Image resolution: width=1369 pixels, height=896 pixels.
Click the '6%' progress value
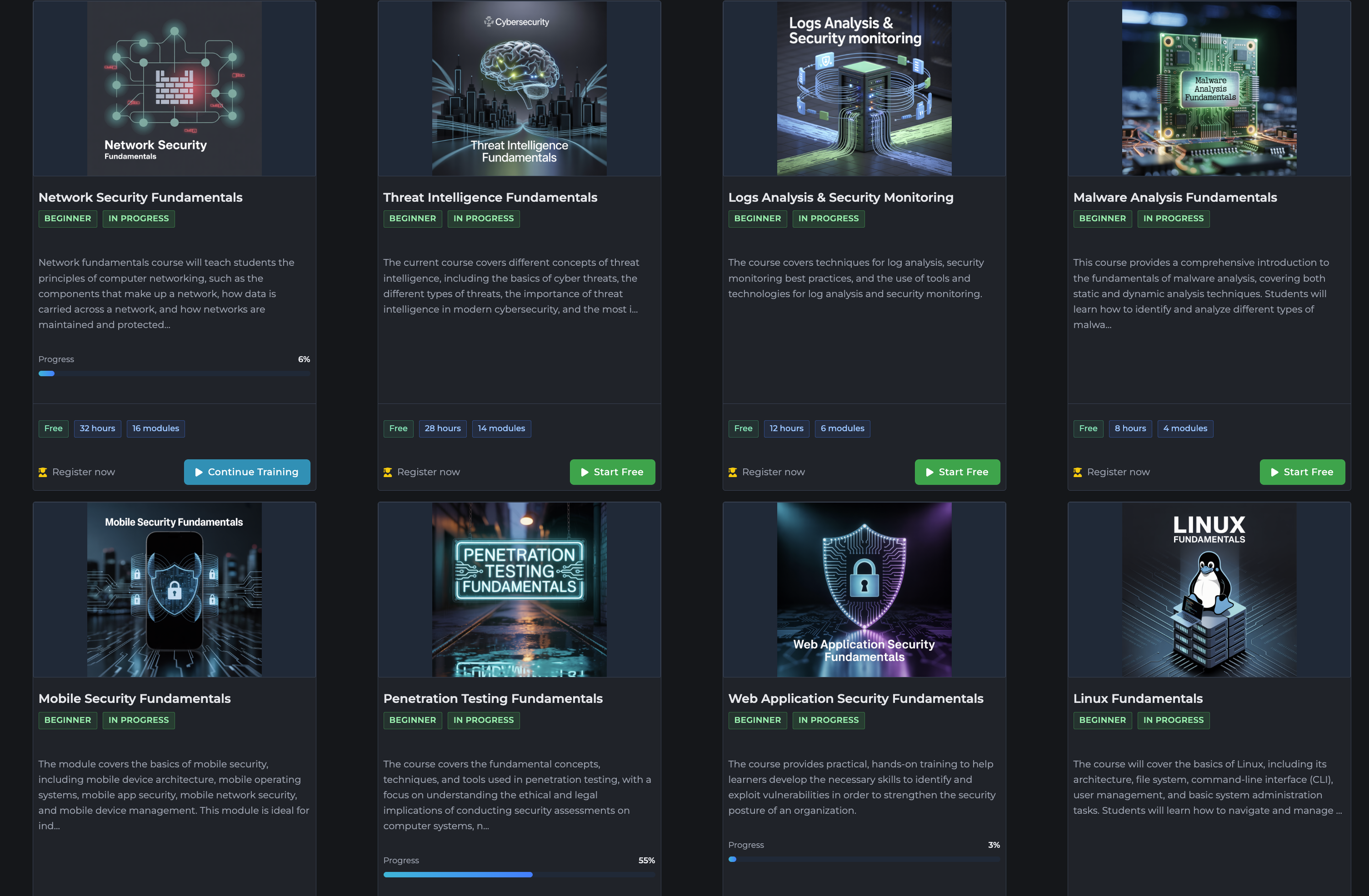(x=304, y=359)
